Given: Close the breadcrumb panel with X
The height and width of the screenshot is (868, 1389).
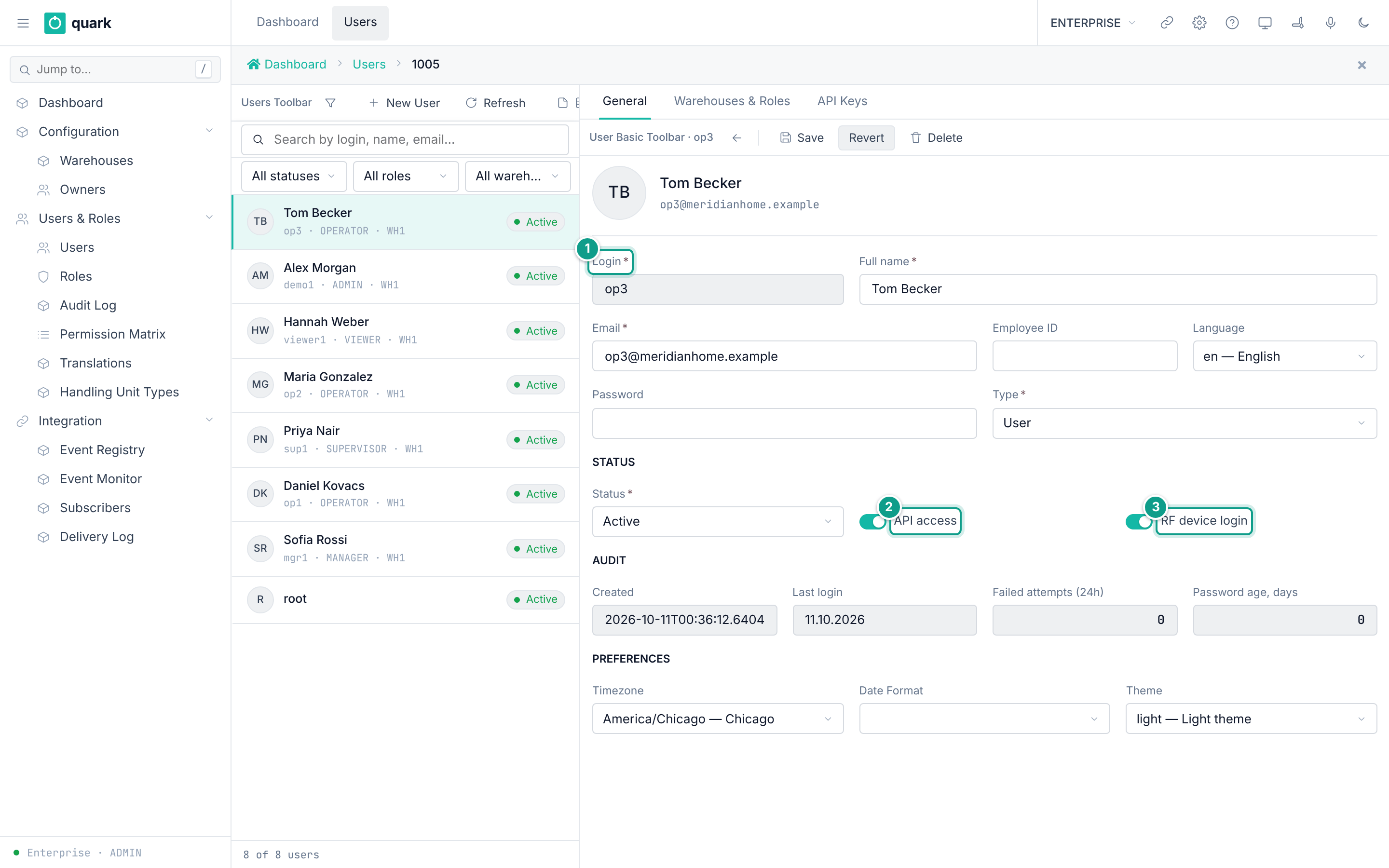Looking at the screenshot, I should click(x=1362, y=65).
